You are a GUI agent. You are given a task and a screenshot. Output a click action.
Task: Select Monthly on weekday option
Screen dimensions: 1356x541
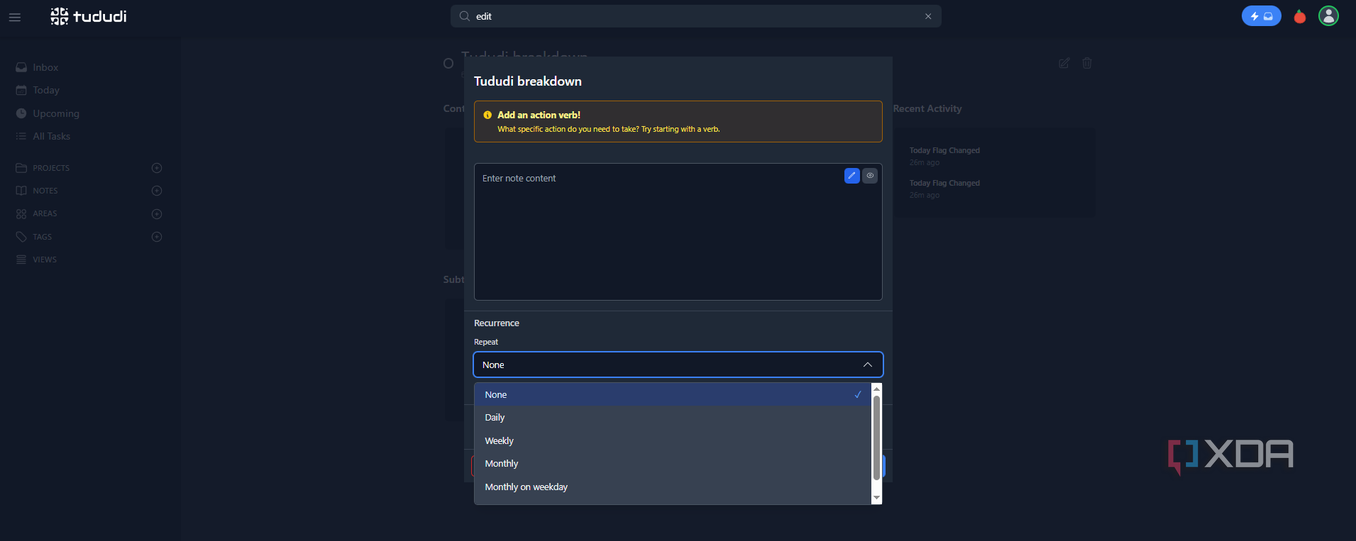673,487
